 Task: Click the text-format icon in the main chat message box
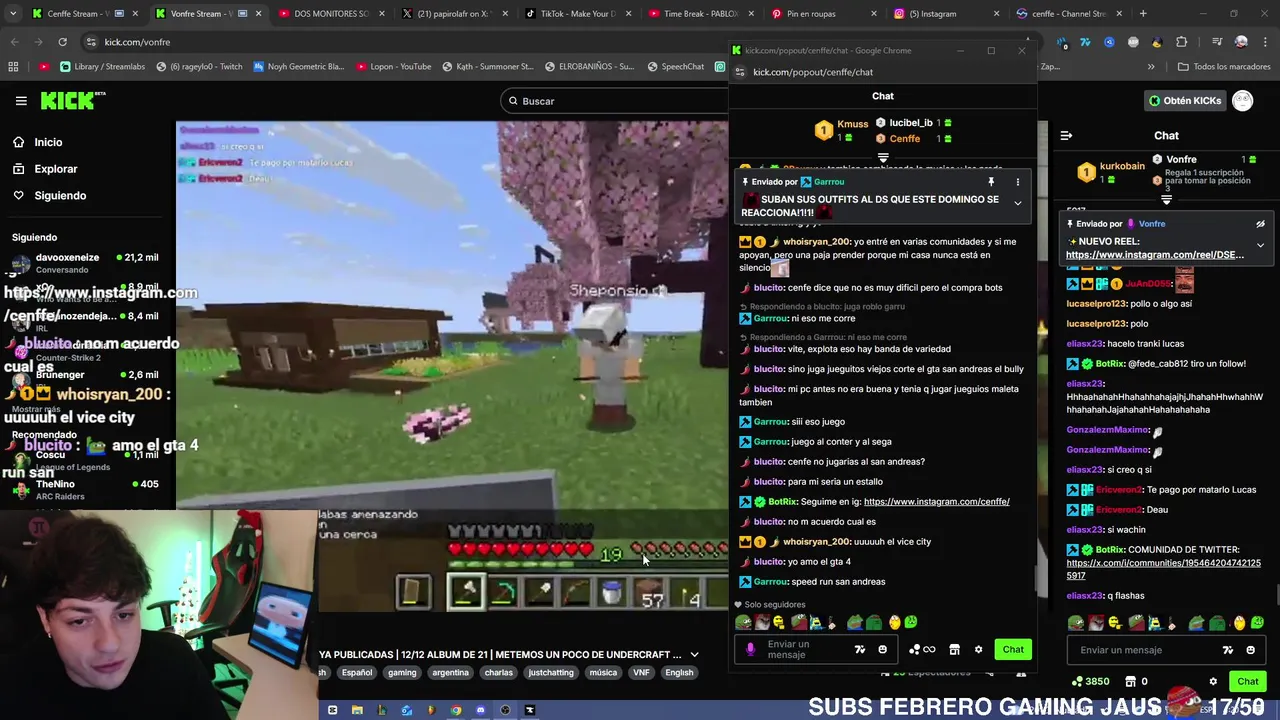pyautogui.click(x=1228, y=650)
